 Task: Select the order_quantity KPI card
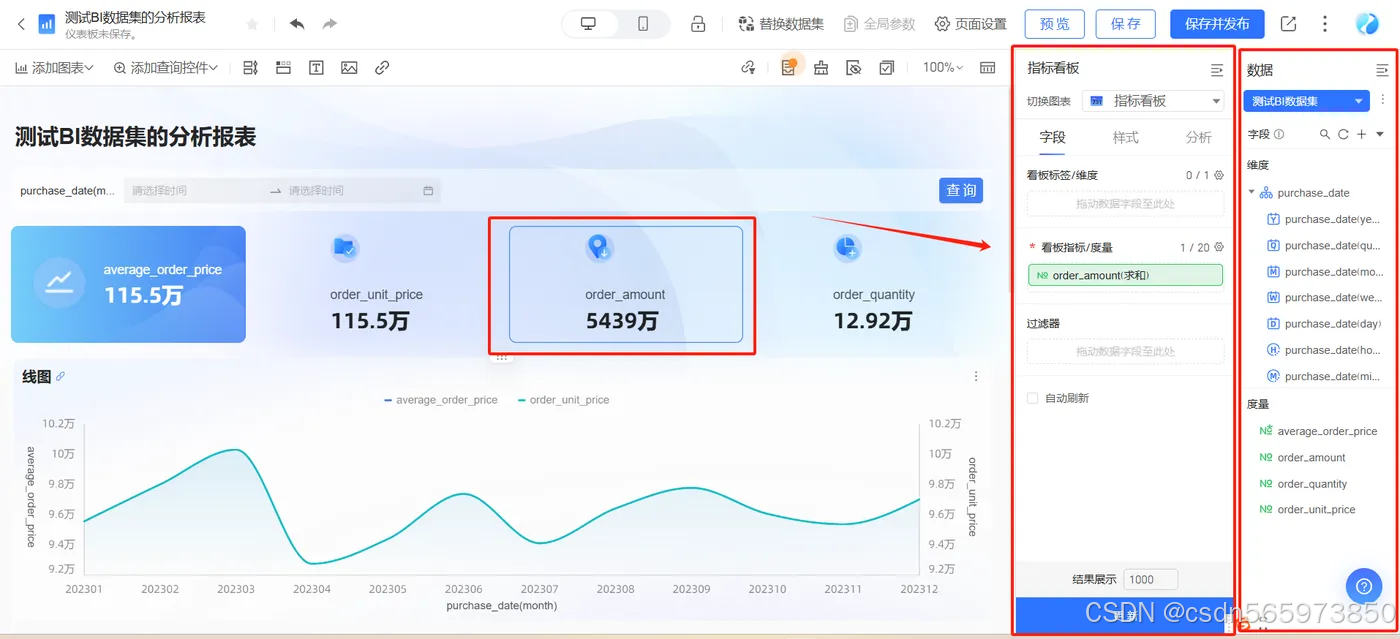coord(873,284)
